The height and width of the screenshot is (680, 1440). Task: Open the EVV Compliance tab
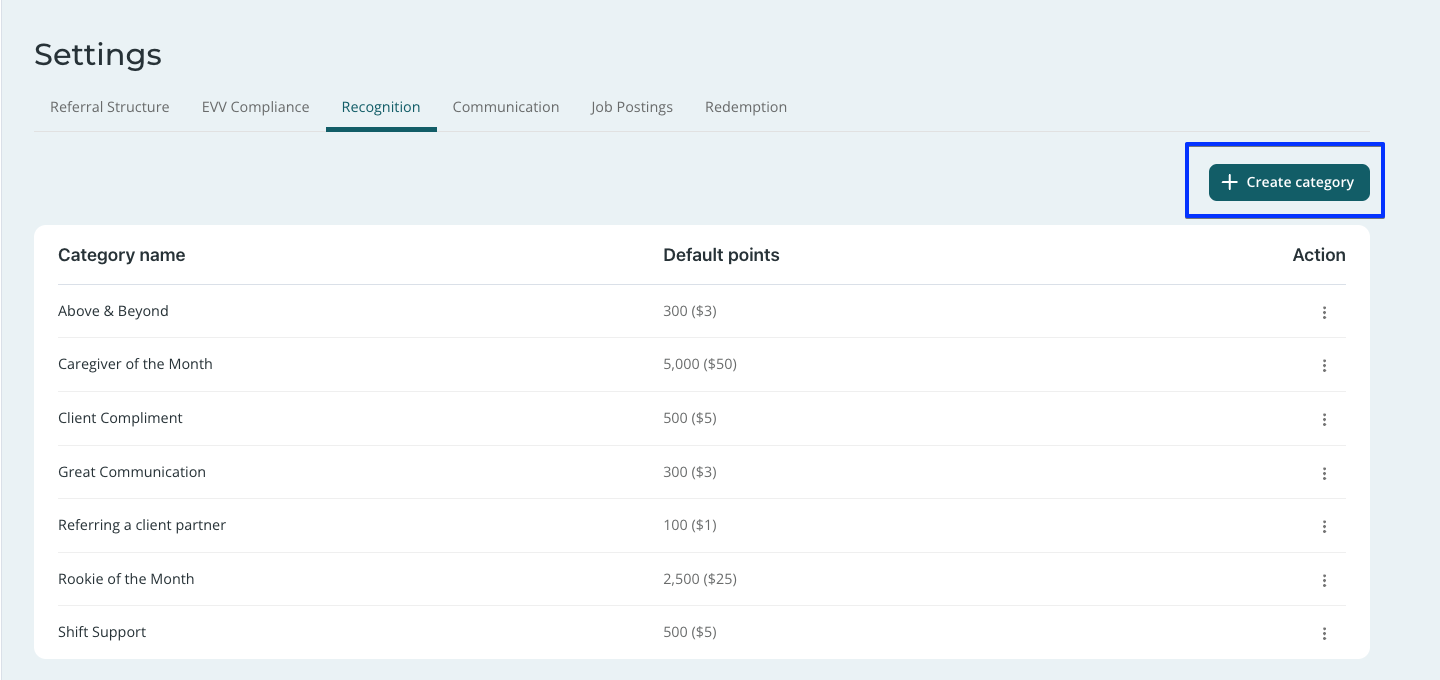255,107
